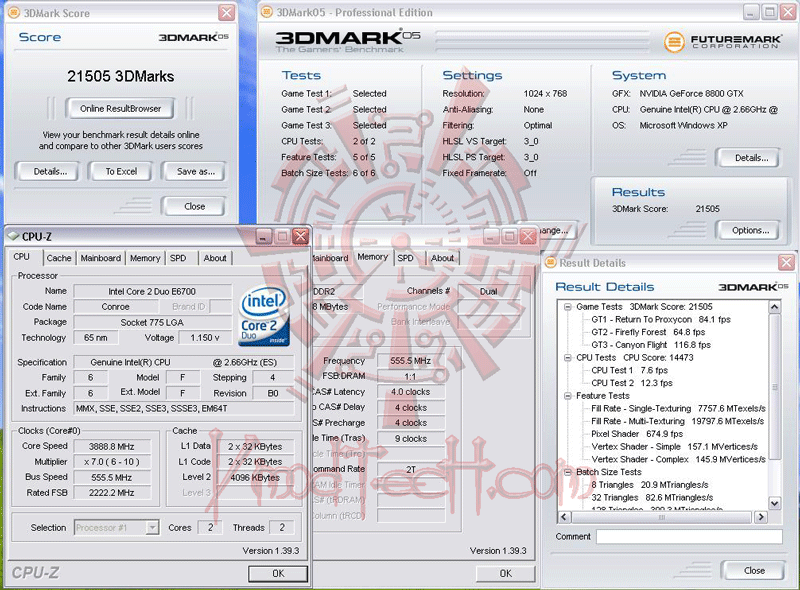Click the vertical scrollbar thumb in Result Details
This screenshot has height=590, width=800.
pyautogui.click(x=774, y=386)
